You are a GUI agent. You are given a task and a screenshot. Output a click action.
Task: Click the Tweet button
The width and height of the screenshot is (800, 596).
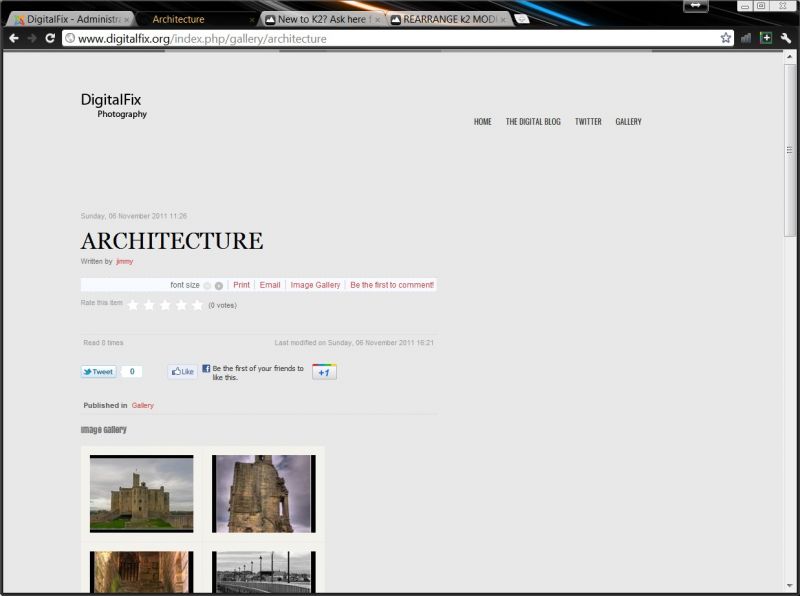(x=98, y=371)
